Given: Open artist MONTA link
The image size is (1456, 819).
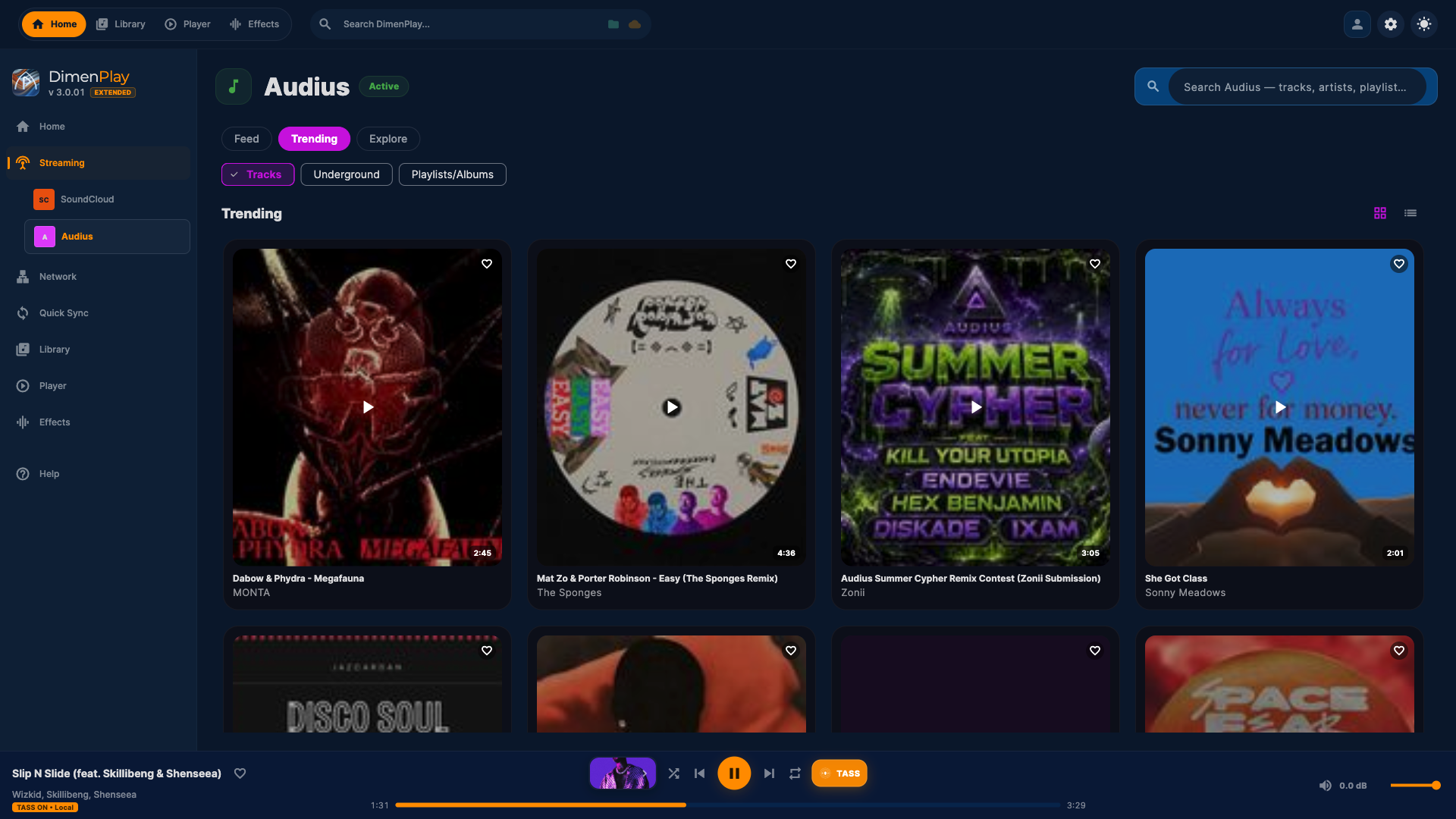Looking at the screenshot, I should [x=251, y=593].
